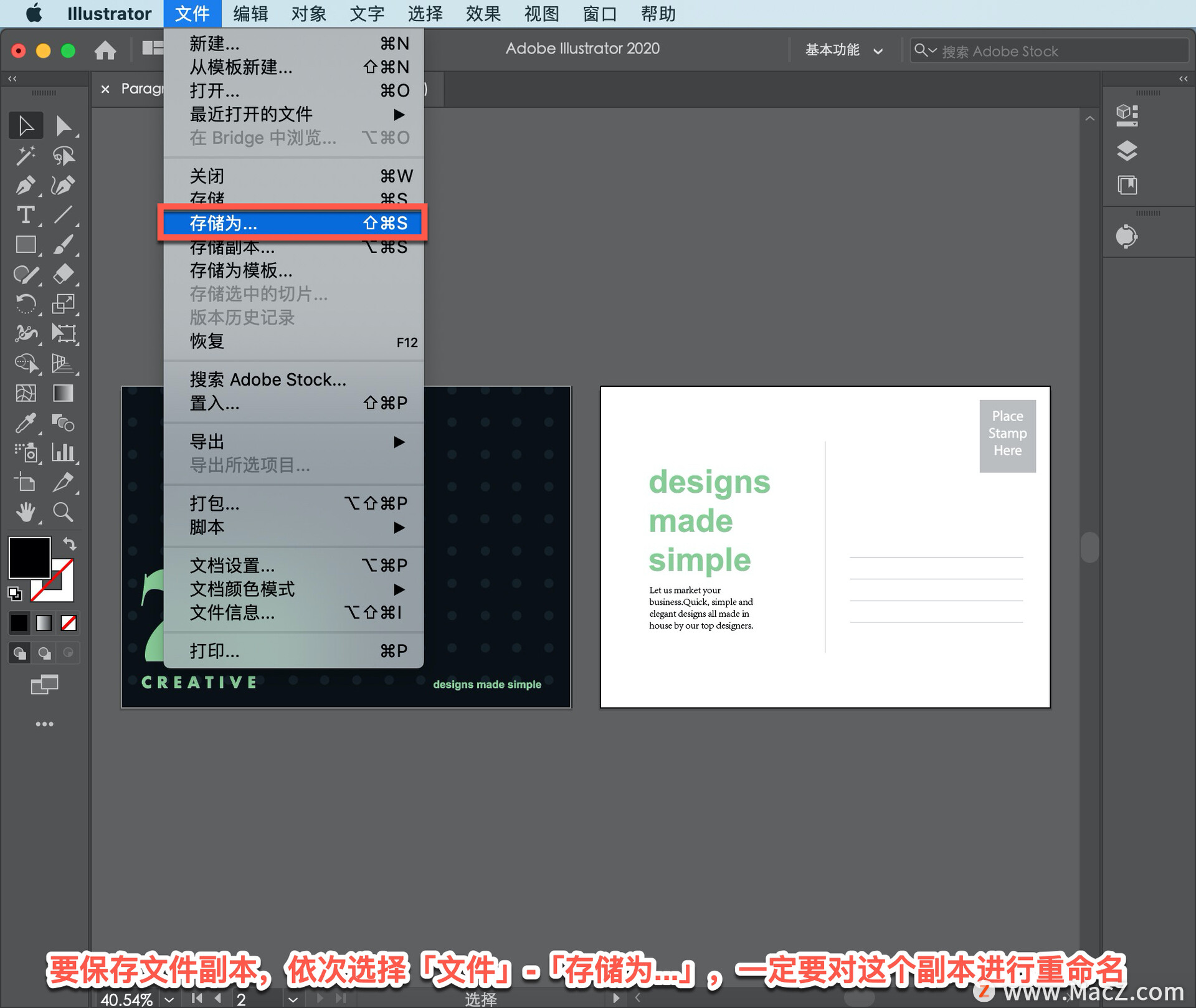Screen dimensions: 1196x1008
Task: Select the Eyedropper tool
Action: [25, 424]
